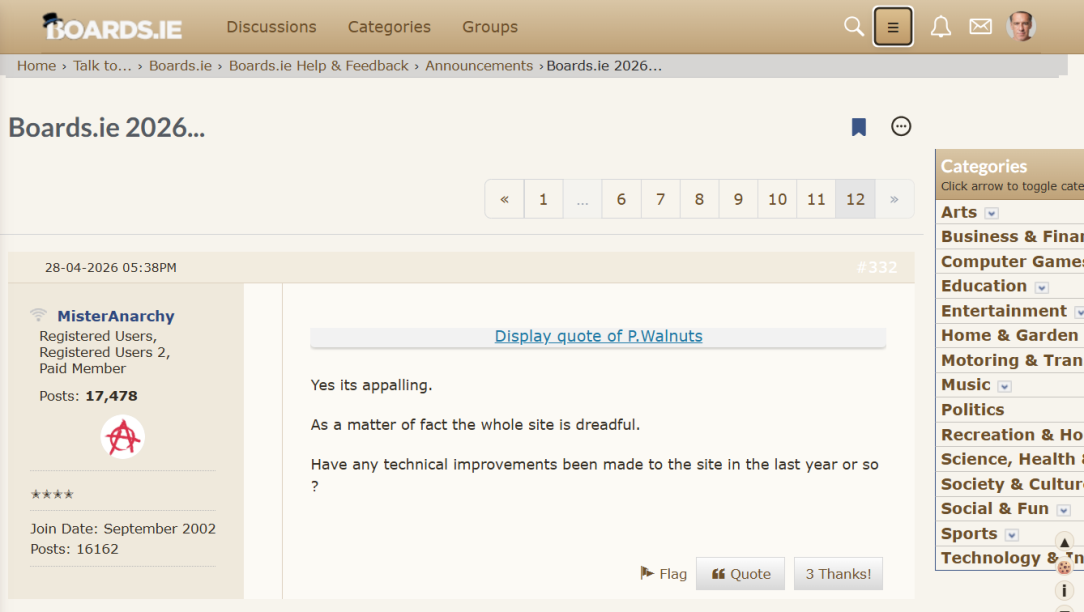Jump to page 6 of thread

622,199
